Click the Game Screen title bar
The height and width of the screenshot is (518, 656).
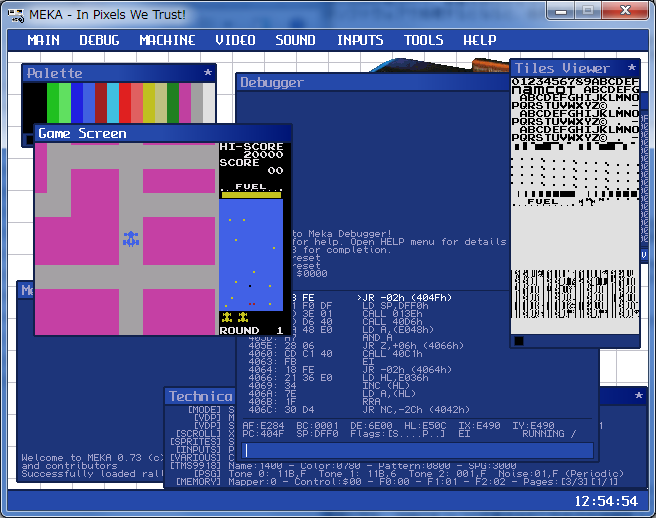163,133
